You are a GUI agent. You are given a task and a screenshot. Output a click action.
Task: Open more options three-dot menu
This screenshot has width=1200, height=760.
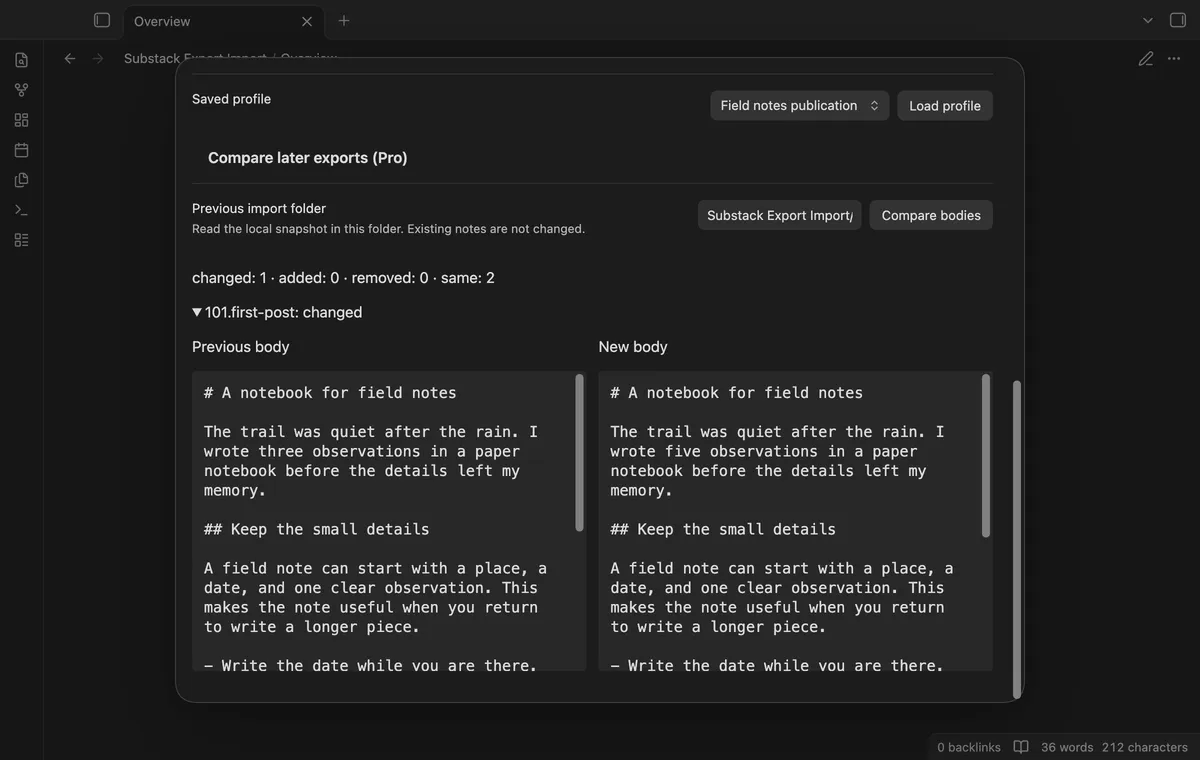(x=1174, y=59)
